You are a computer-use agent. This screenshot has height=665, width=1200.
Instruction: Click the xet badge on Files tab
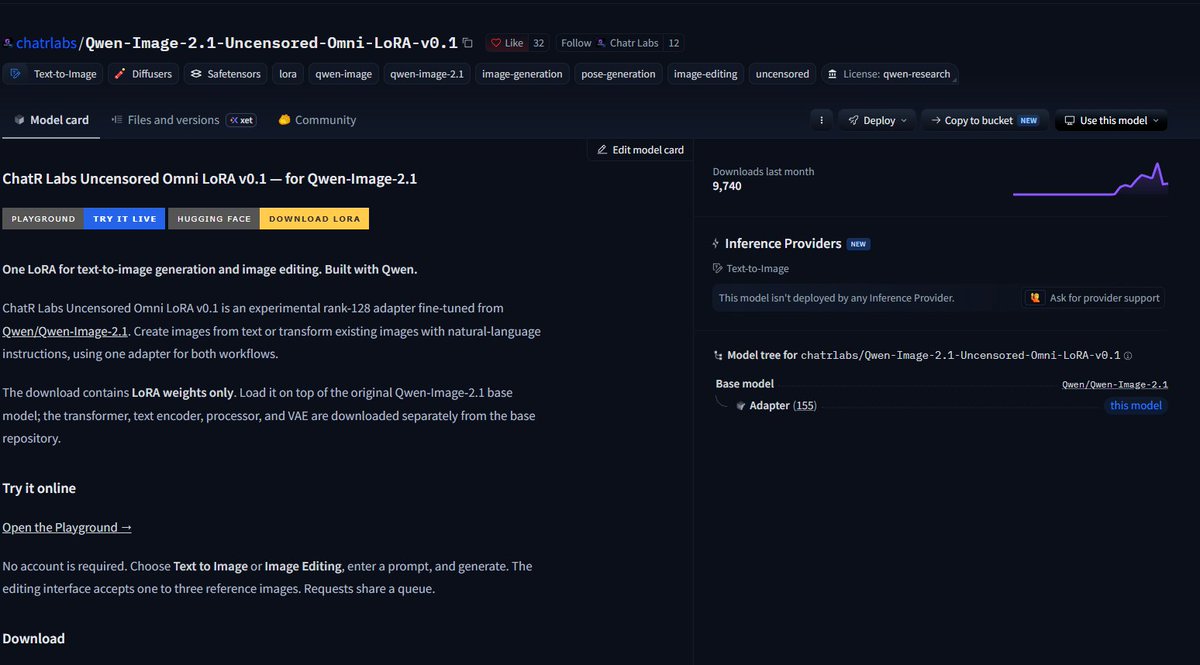coord(241,120)
